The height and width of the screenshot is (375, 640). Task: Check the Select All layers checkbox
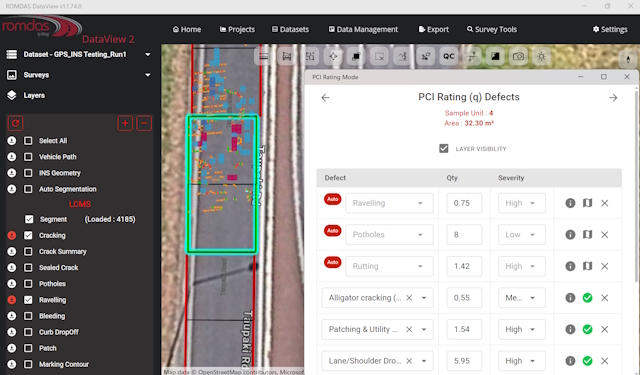pyautogui.click(x=28, y=141)
